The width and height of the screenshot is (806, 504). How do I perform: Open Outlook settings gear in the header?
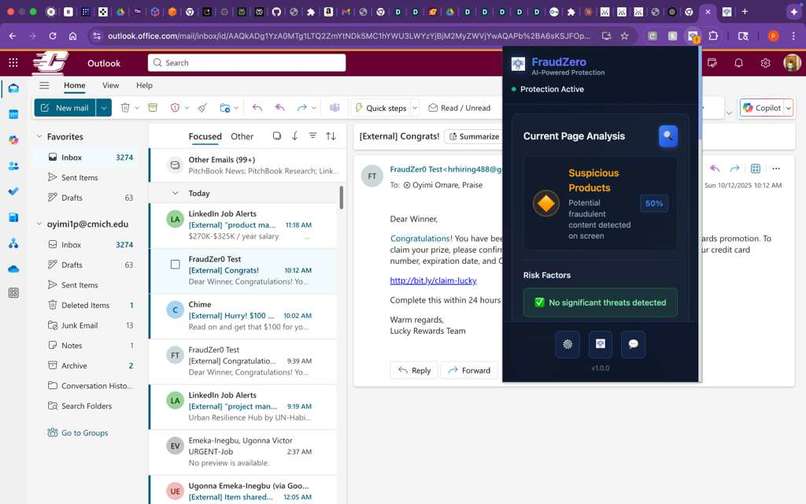765,63
